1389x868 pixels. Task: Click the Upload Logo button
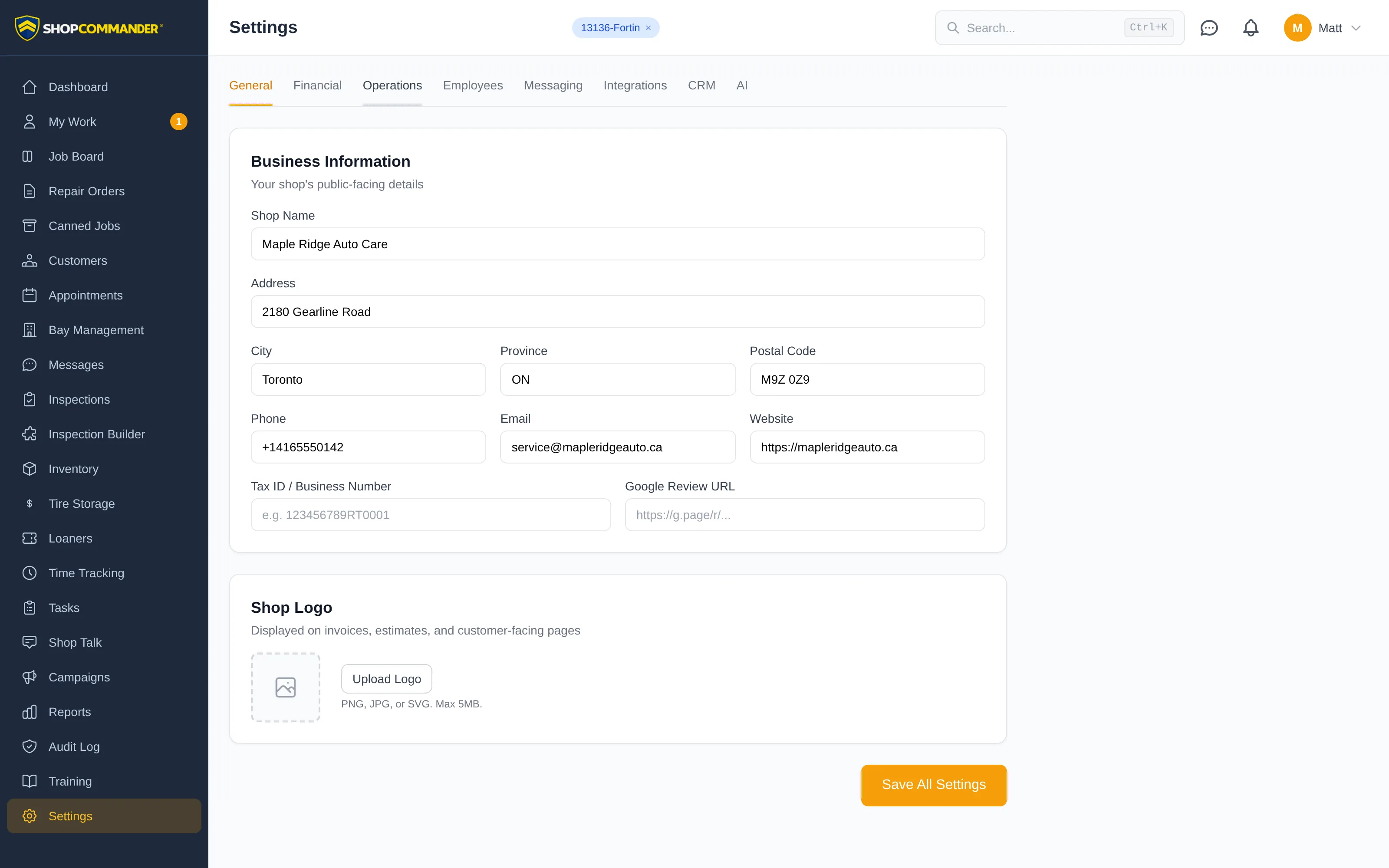coord(386,679)
